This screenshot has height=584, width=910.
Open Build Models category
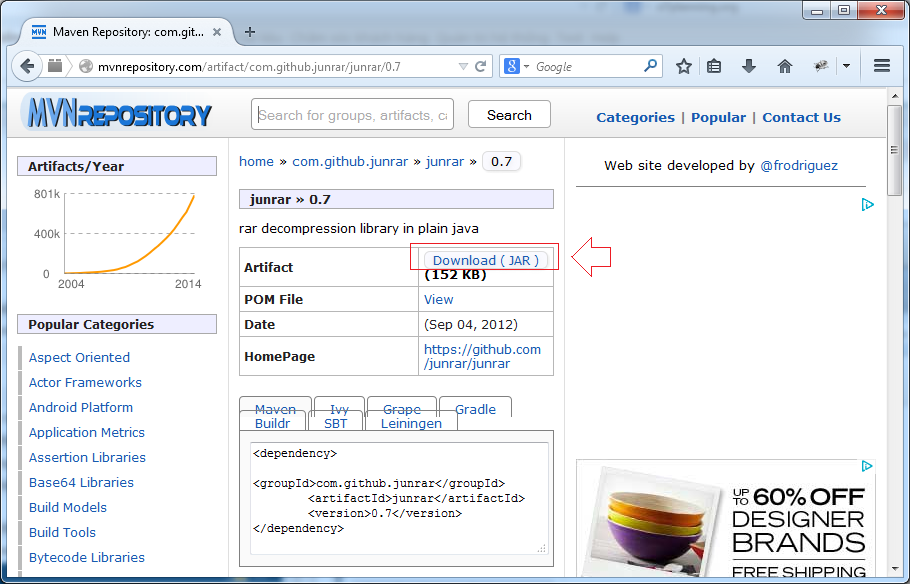point(68,507)
